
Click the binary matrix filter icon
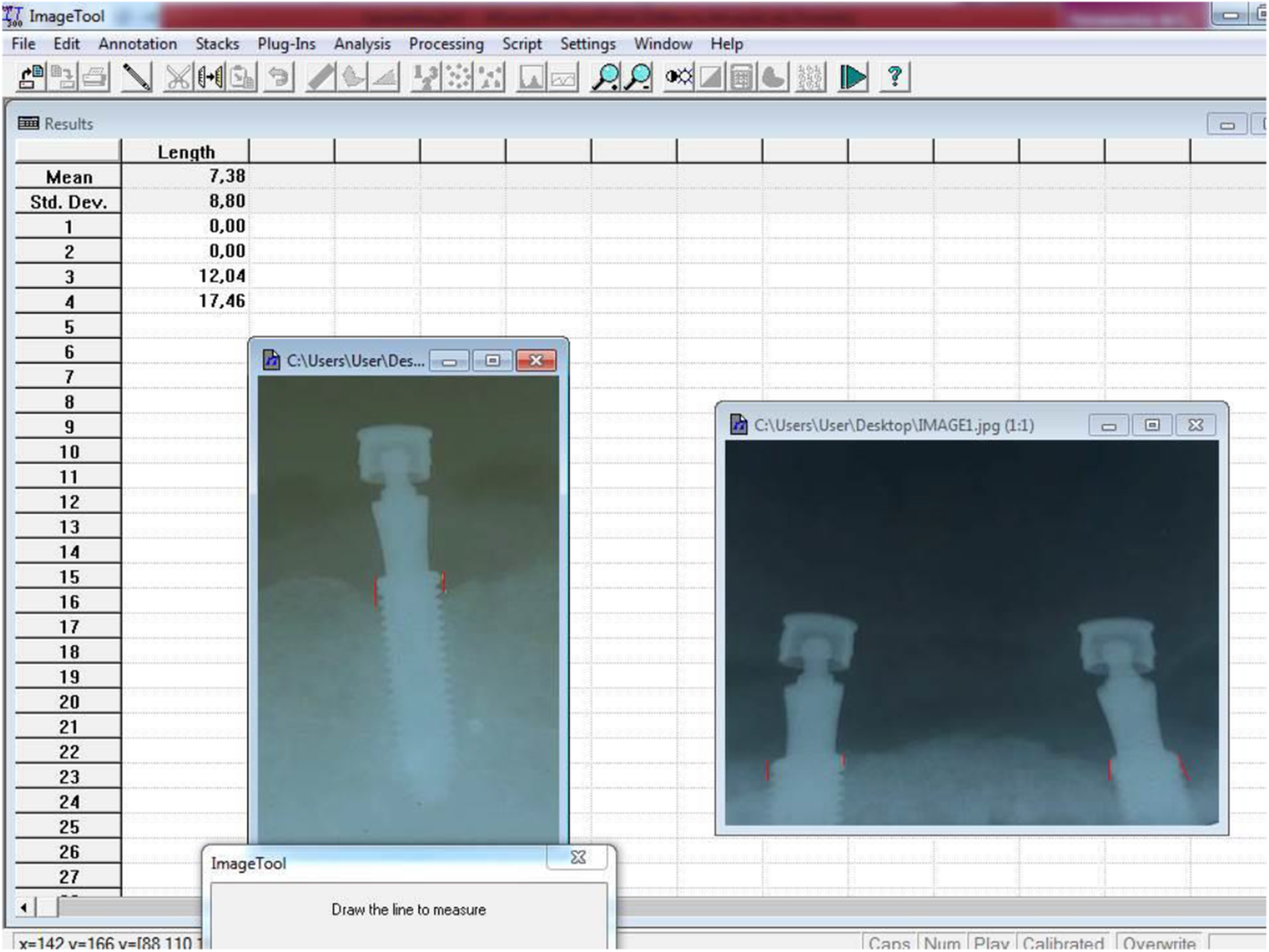tap(810, 78)
